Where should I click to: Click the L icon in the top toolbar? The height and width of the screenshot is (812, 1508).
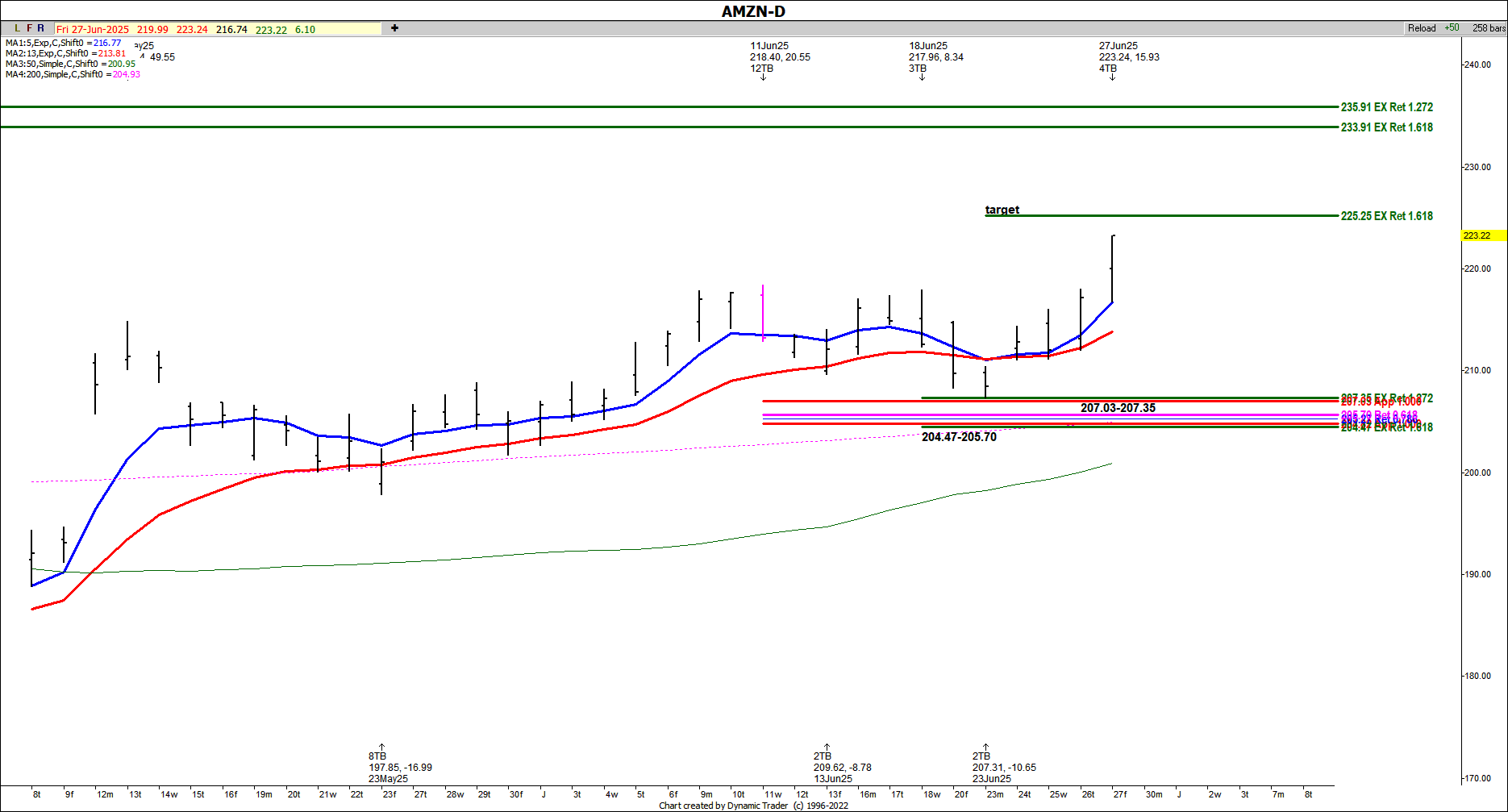[x=18, y=28]
